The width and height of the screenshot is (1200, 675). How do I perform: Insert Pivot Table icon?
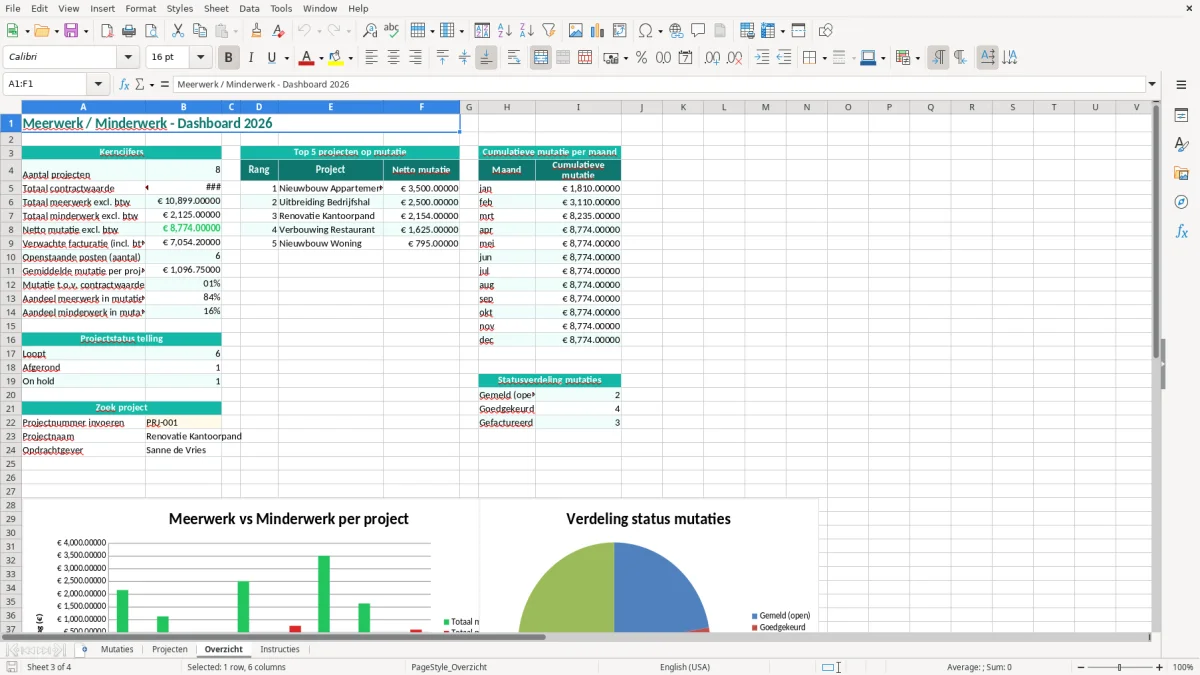tap(620, 31)
